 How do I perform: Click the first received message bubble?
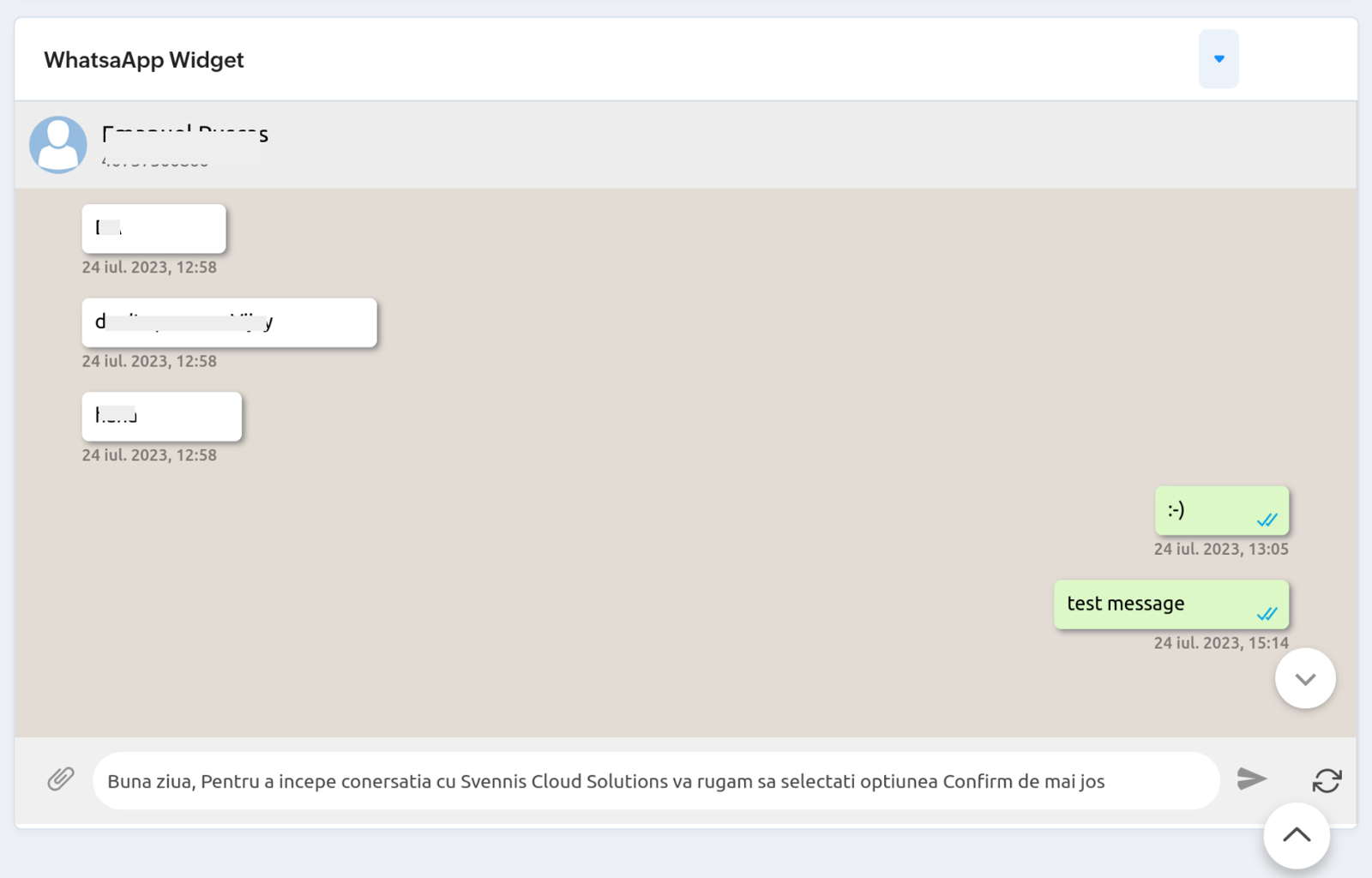(x=154, y=229)
